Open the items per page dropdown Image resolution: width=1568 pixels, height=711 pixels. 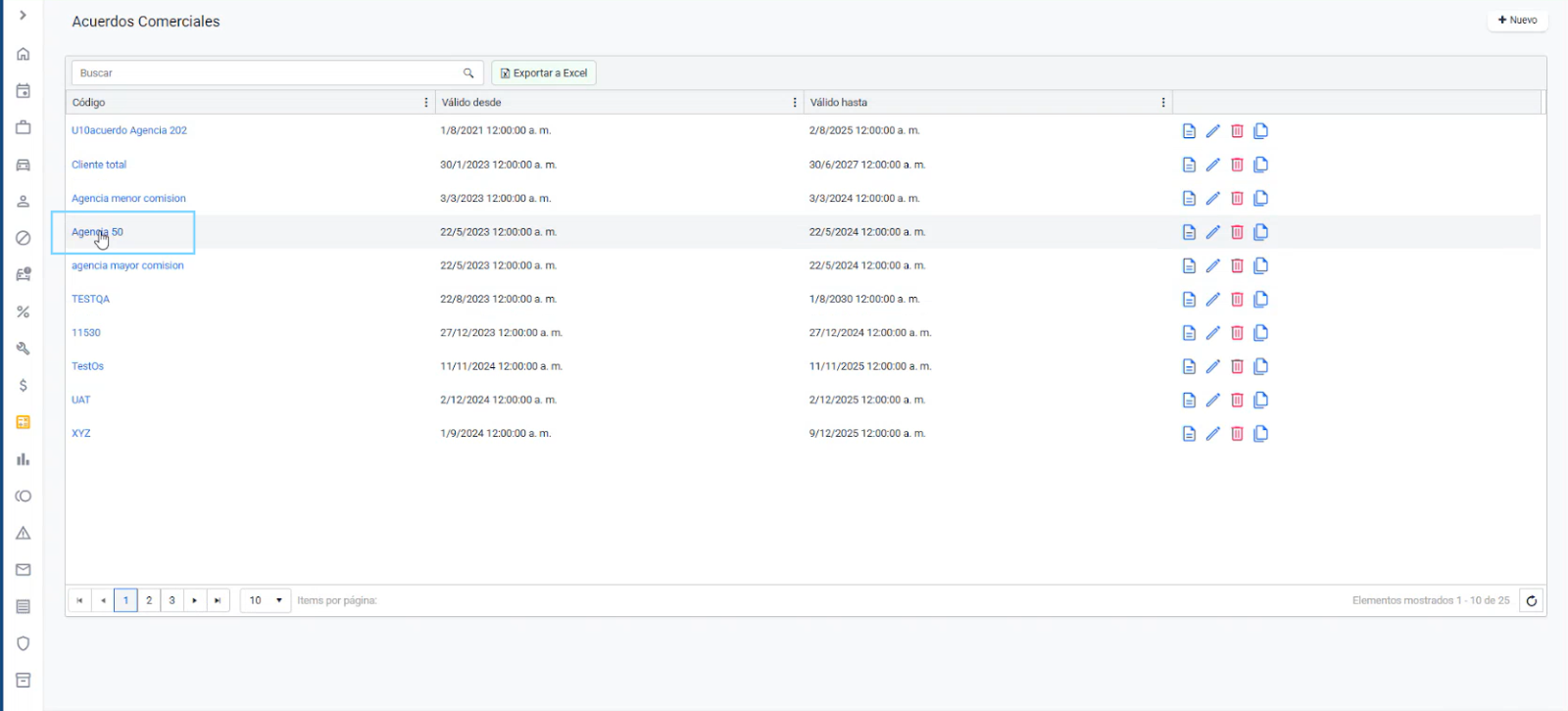266,600
